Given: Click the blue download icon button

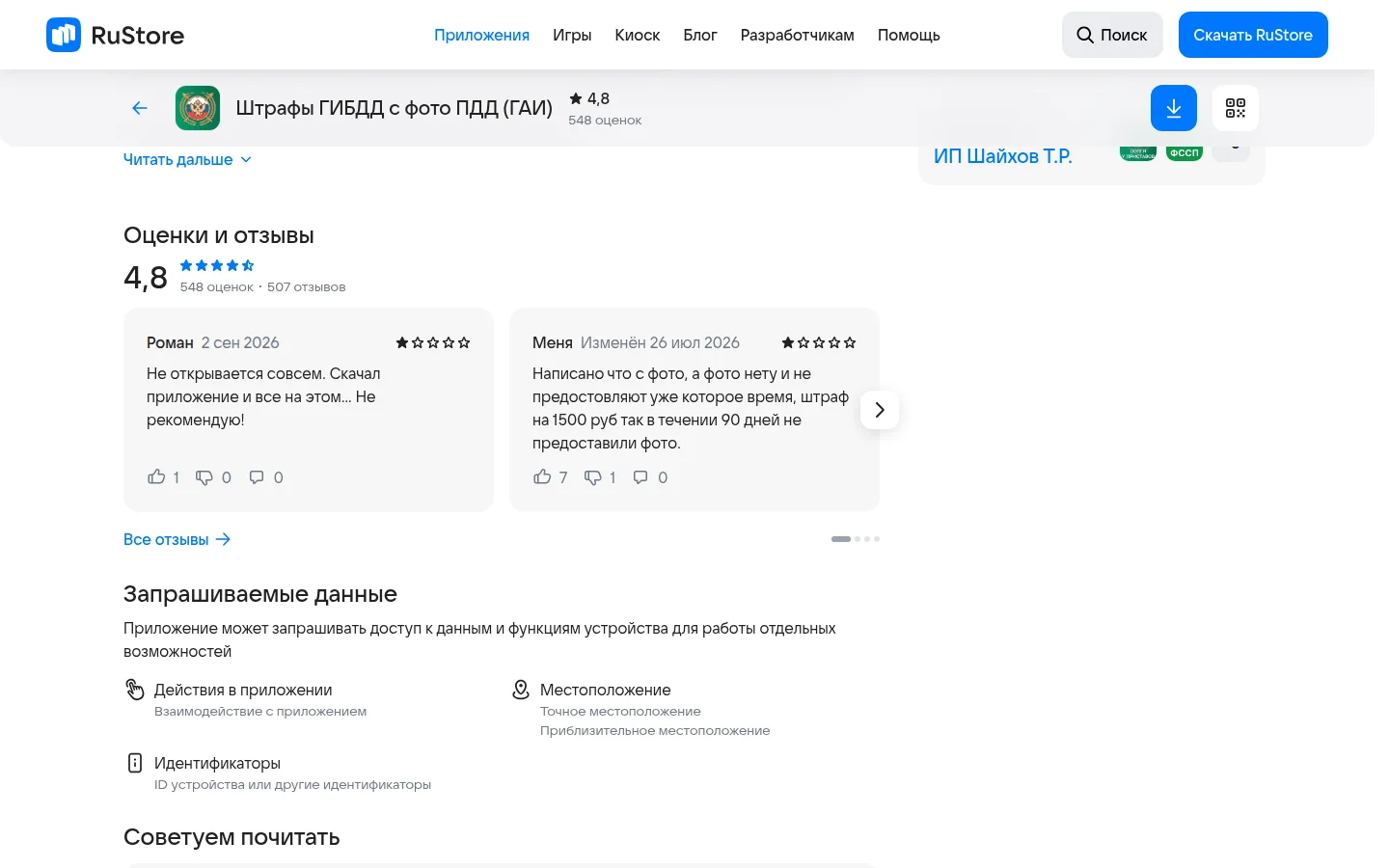Looking at the screenshot, I should tap(1174, 108).
